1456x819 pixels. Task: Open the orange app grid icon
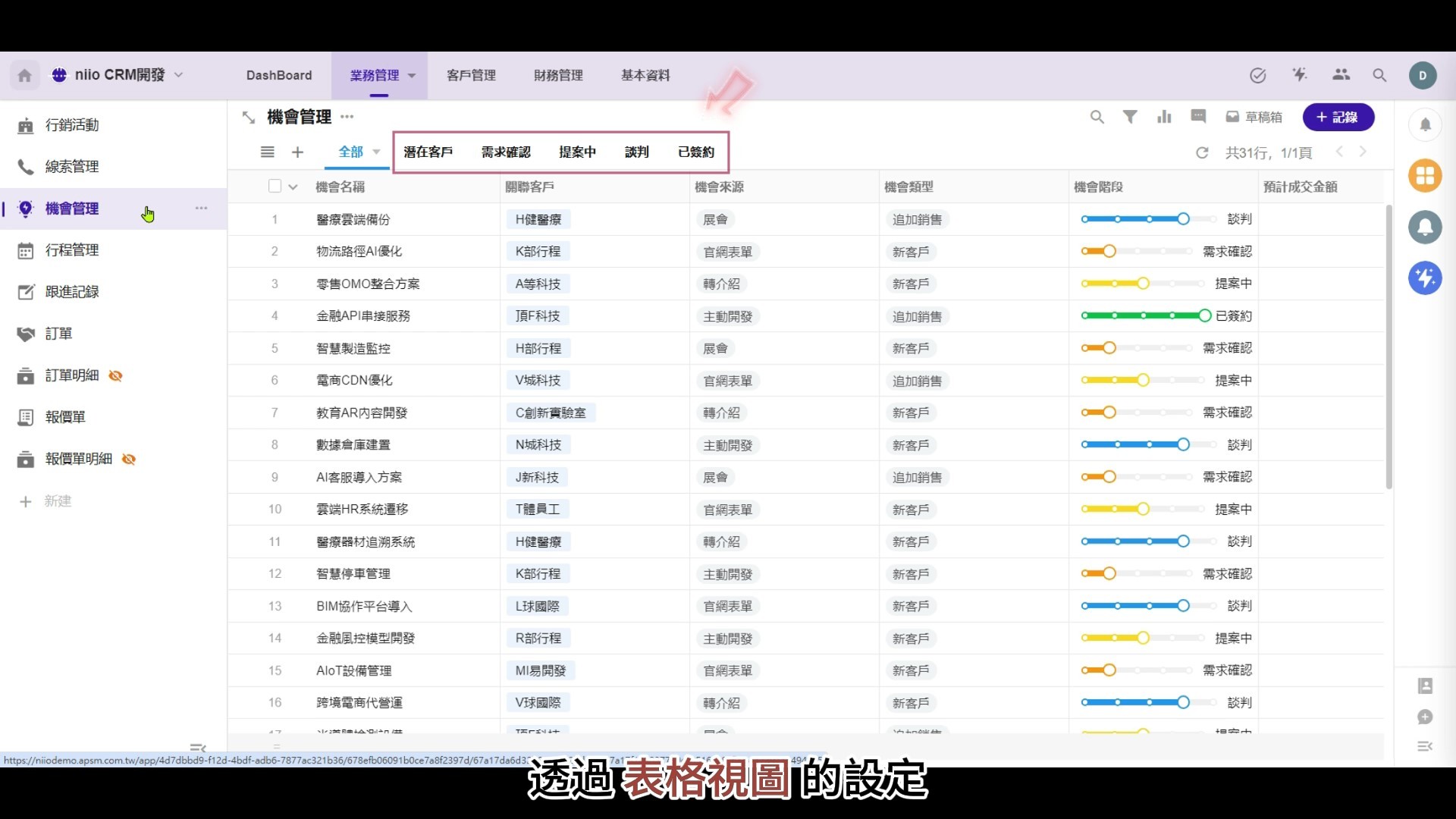point(1425,176)
